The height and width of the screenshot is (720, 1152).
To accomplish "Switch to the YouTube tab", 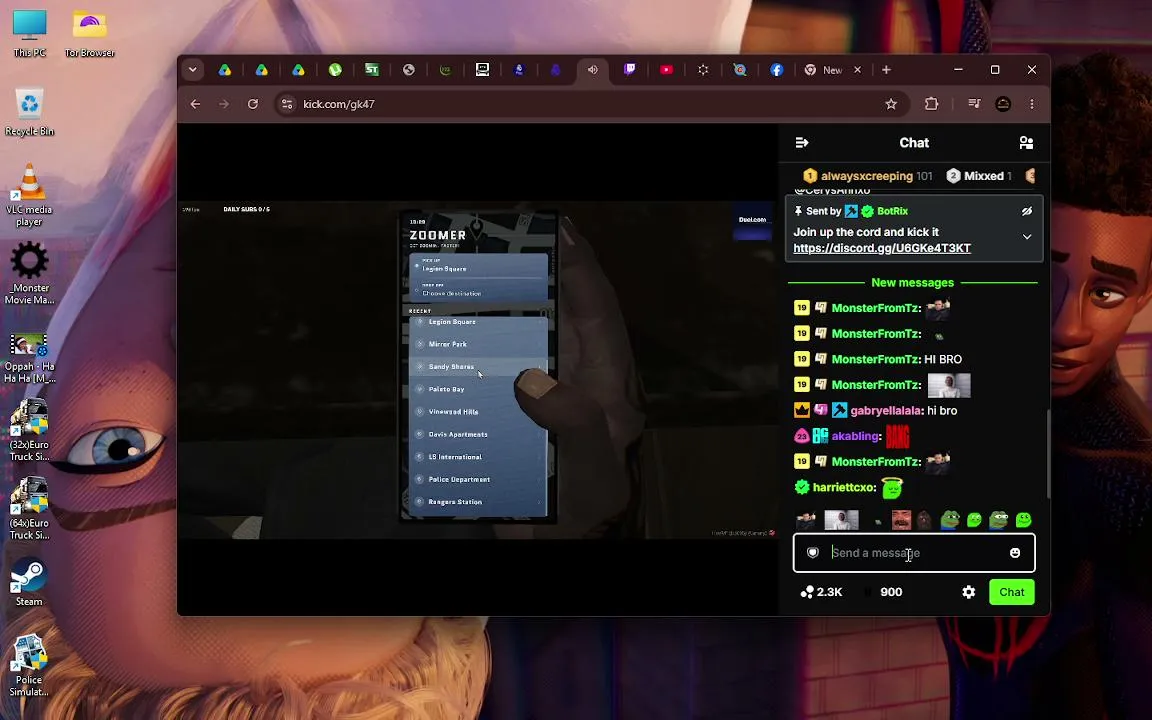I will 666,70.
